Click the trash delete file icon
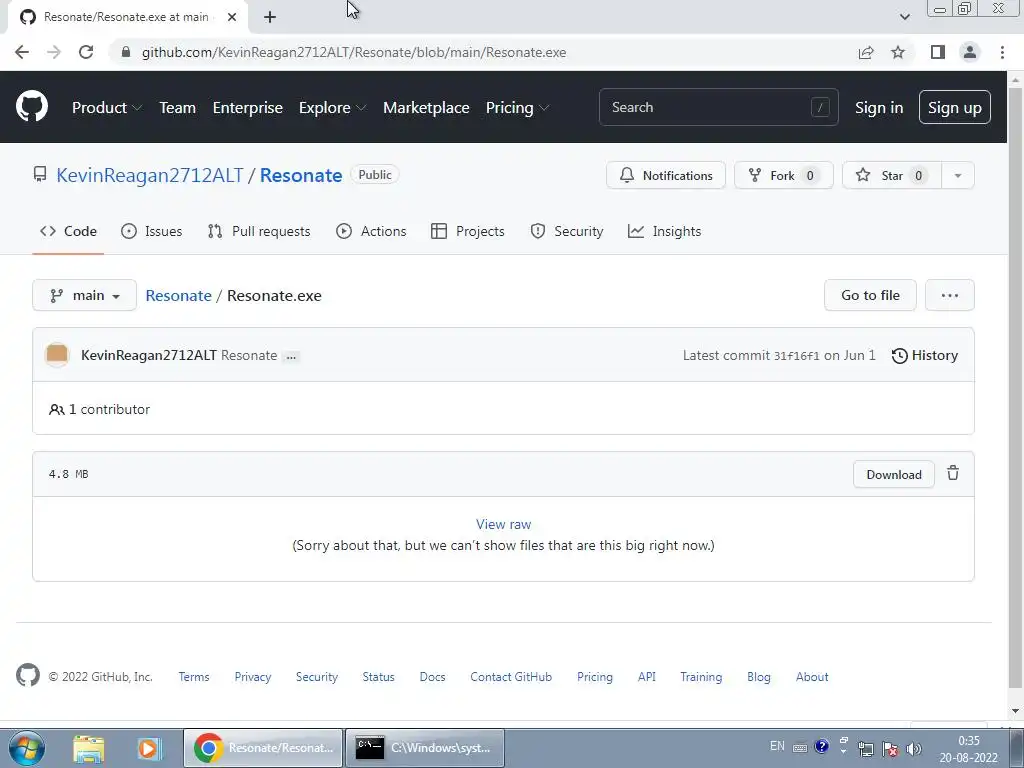1024x768 pixels. pyautogui.click(x=953, y=473)
